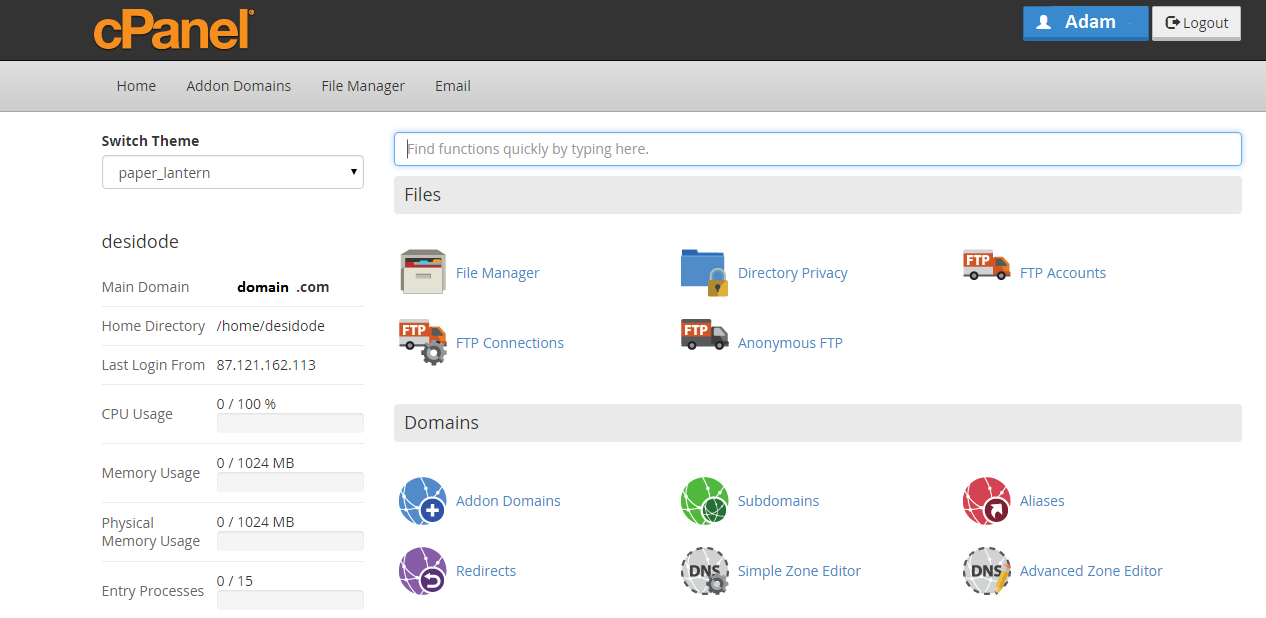The width and height of the screenshot is (1266, 618).
Task: Open the FTP Accounts truck icon
Action: [x=987, y=266]
